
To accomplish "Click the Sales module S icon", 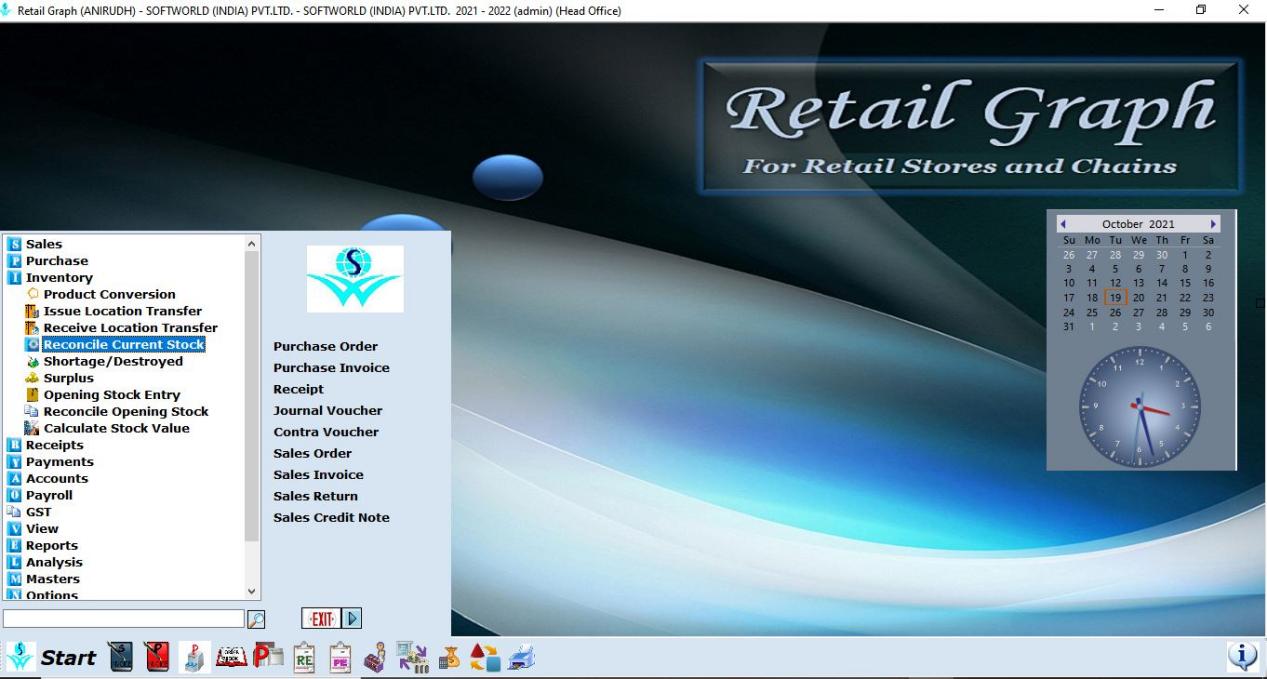I will pos(15,244).
